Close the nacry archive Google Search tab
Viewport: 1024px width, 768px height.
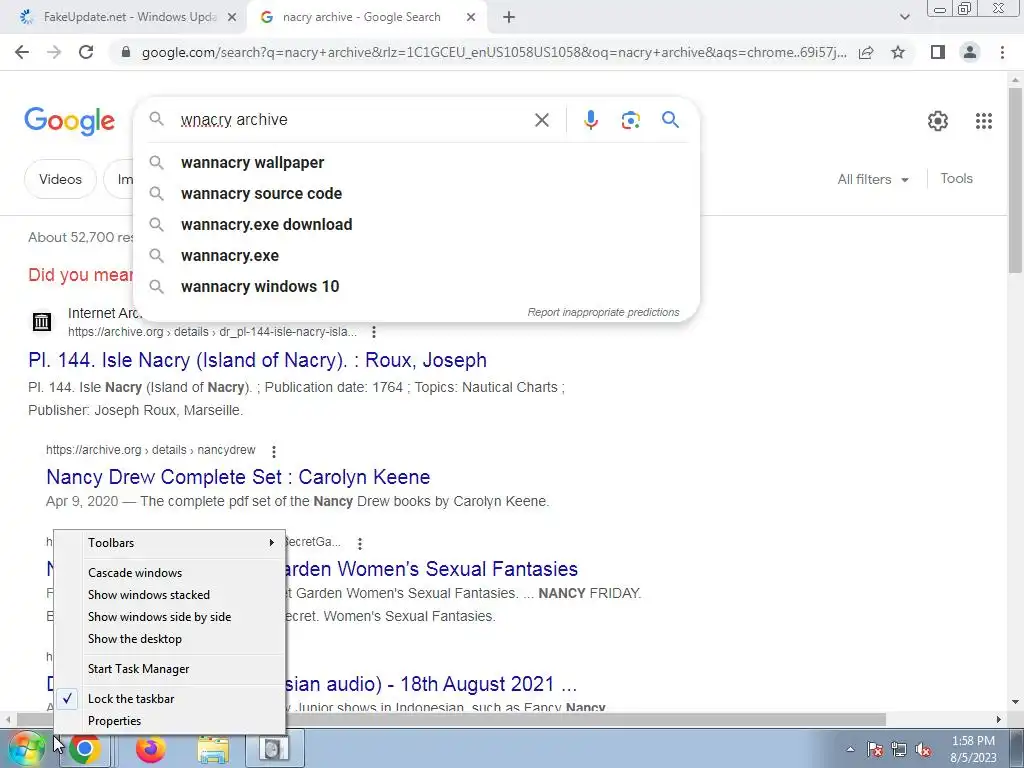pos(471,18)
